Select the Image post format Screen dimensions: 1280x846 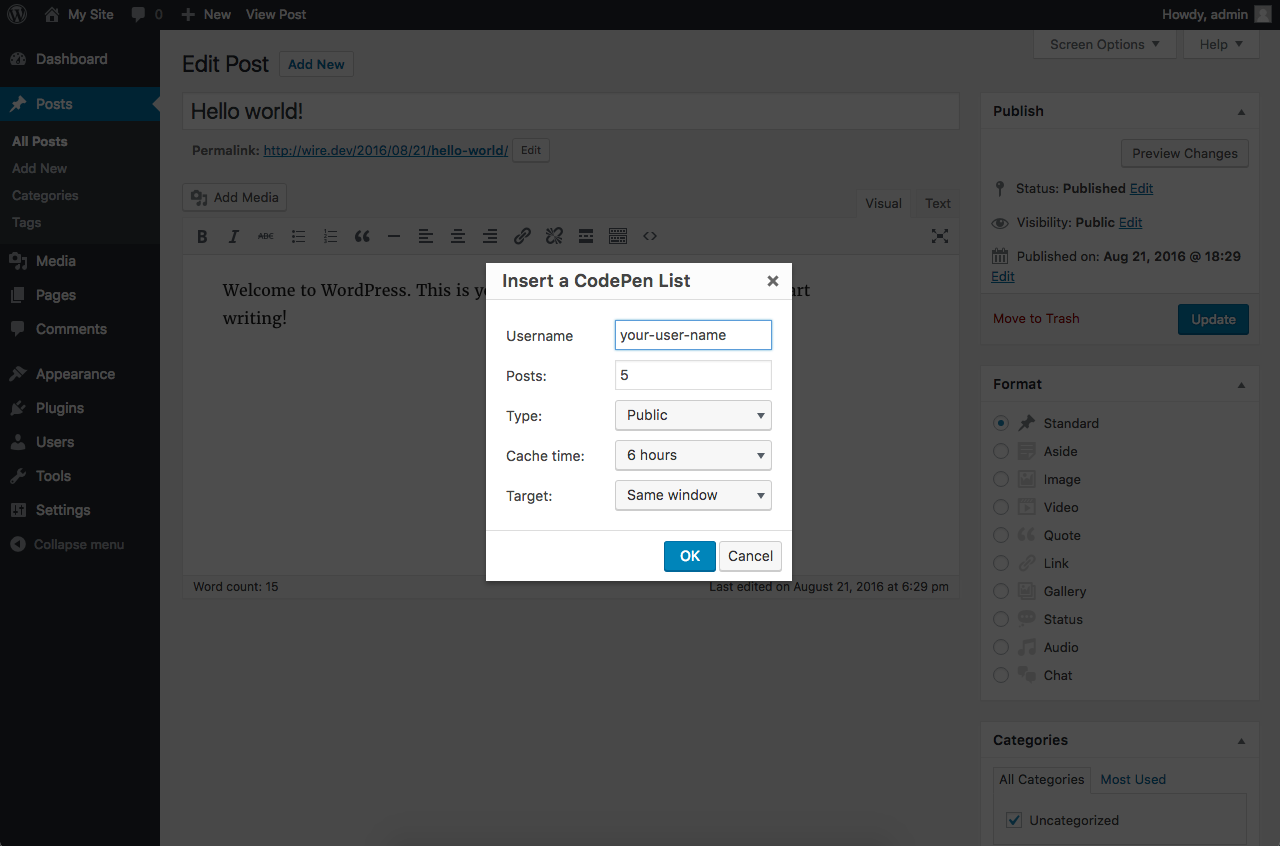1001,479
